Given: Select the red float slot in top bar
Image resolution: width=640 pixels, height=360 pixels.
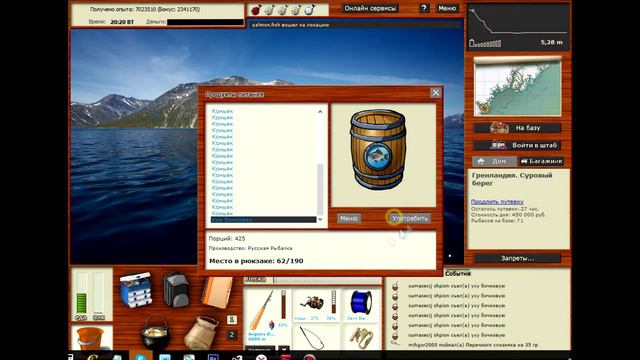Looking at the screenshot, I should click(x=256, y=9).
